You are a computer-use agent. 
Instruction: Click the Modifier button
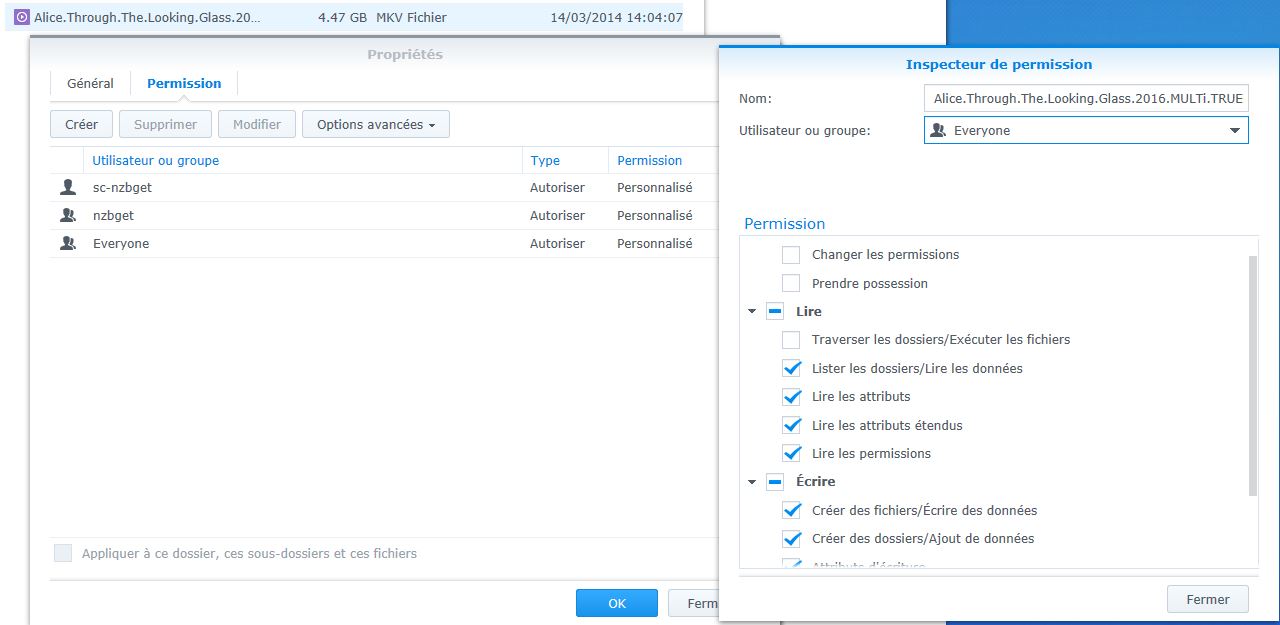(x=257, y=124)
